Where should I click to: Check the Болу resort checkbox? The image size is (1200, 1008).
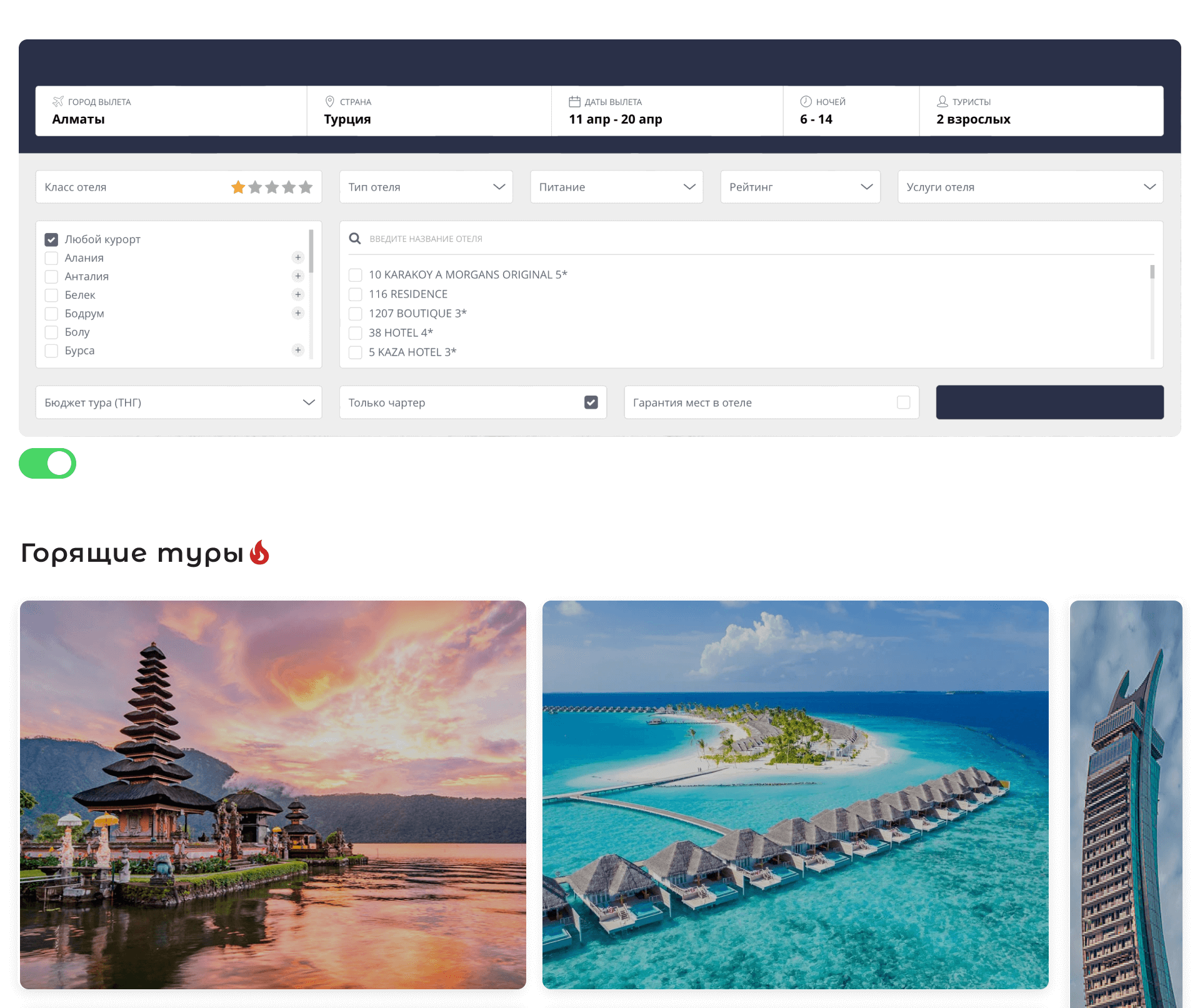click(51, 332)
